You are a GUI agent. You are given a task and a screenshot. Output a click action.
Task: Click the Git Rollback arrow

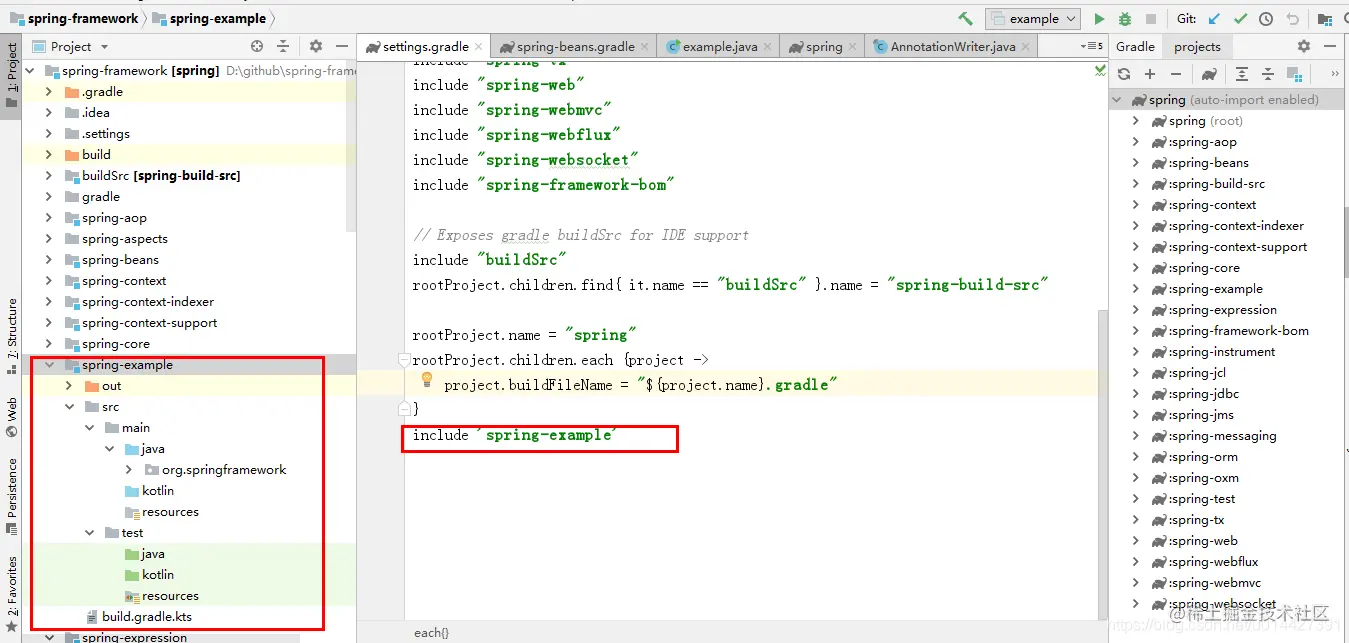1292,19
